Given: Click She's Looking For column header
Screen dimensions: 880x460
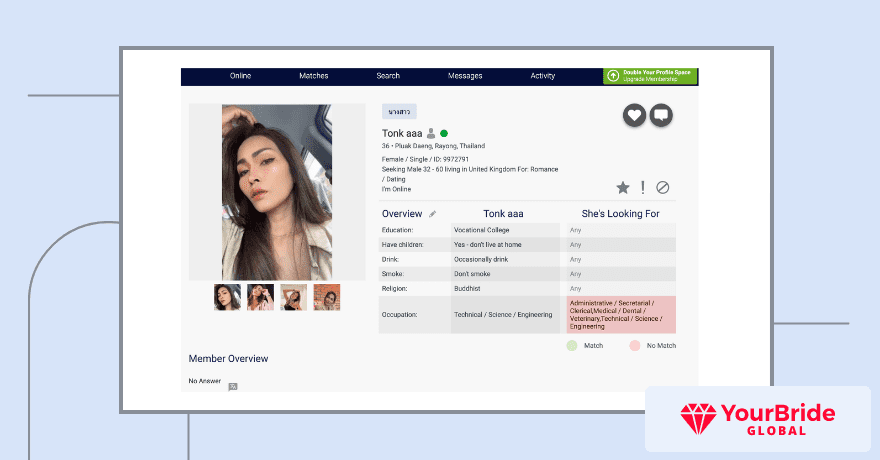Looking at the screenshot, I should pyautogui.click(x=620, y=214).
